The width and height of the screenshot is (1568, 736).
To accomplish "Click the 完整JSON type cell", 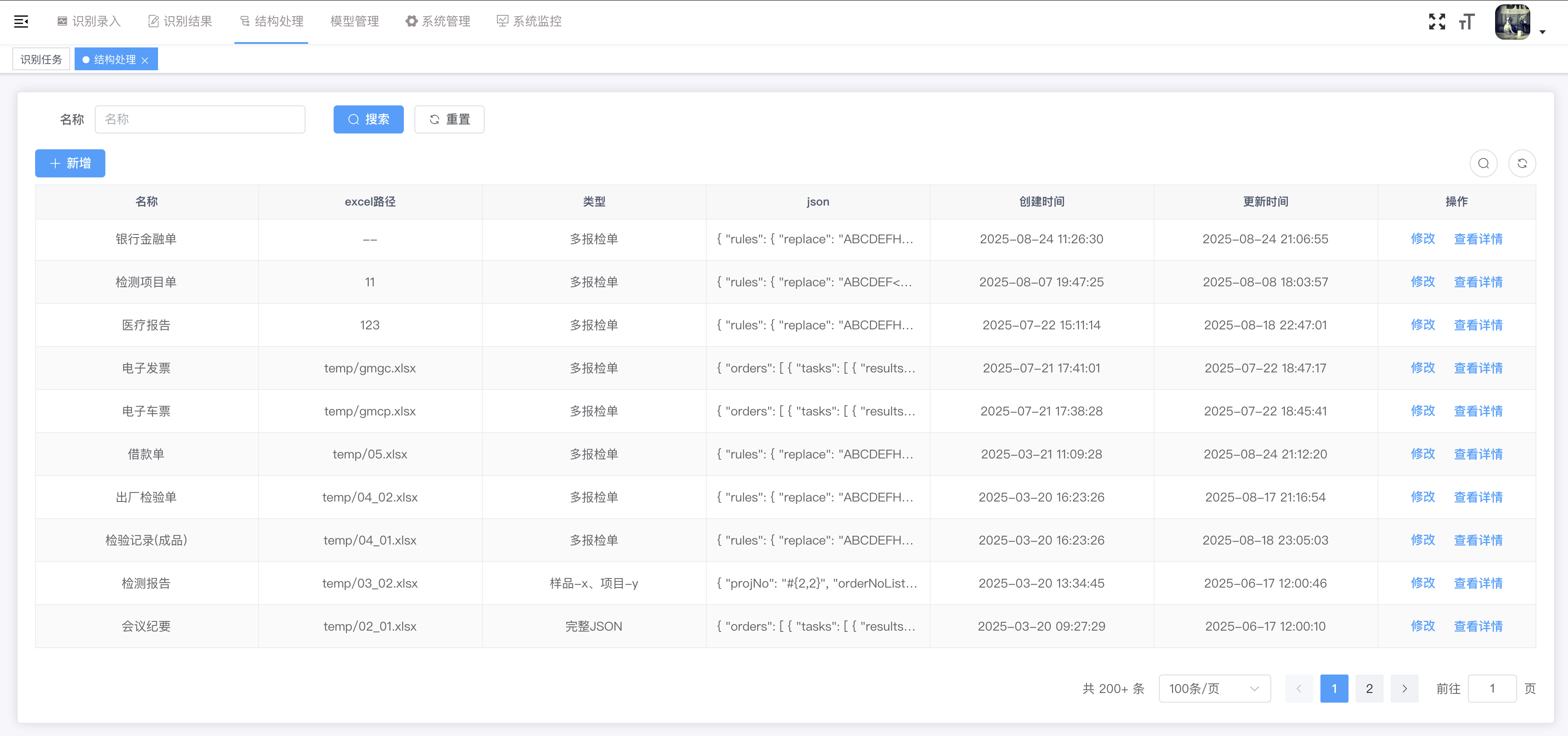I will [x=593, y=626].
